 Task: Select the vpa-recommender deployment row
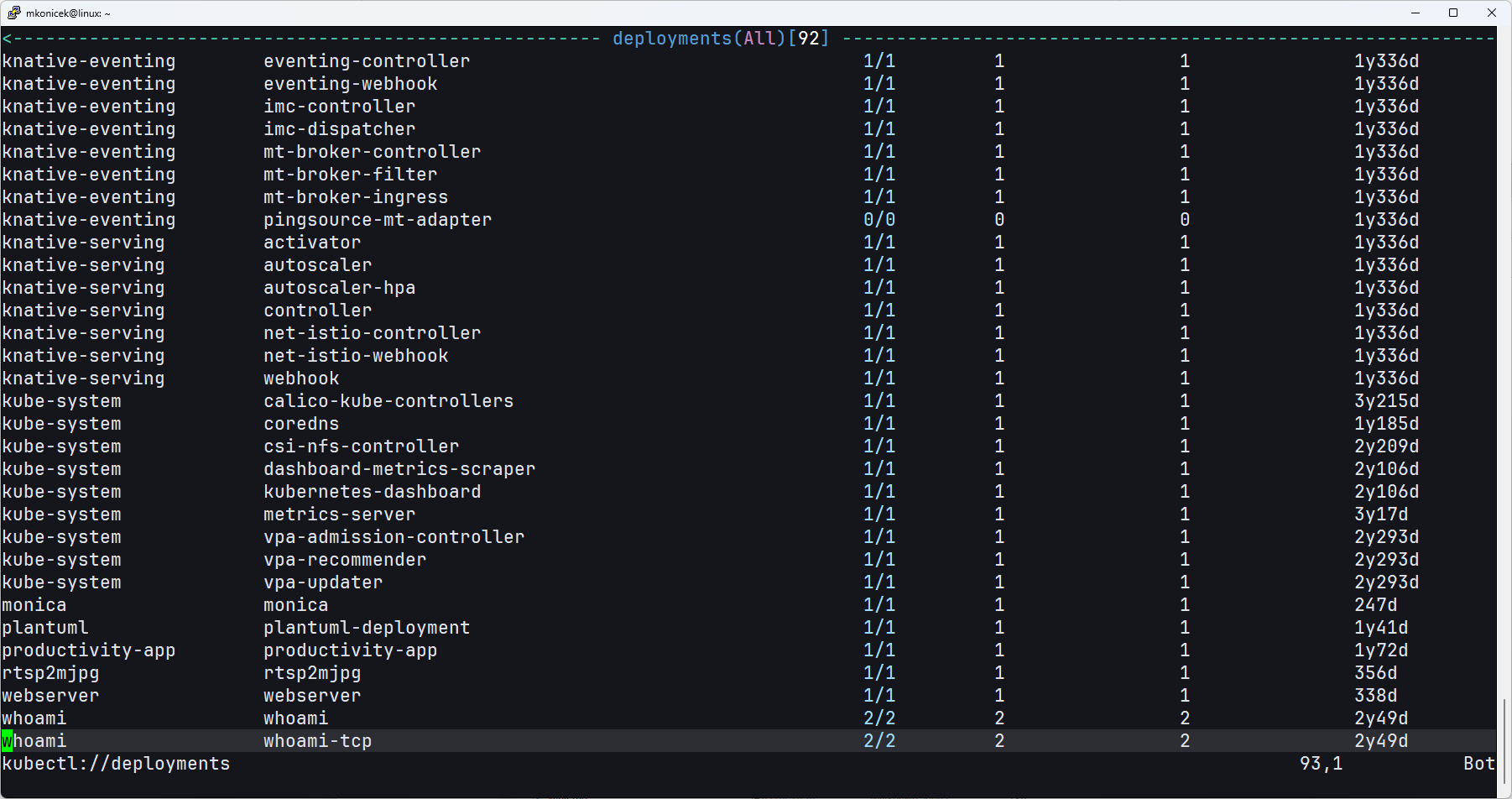344,559
